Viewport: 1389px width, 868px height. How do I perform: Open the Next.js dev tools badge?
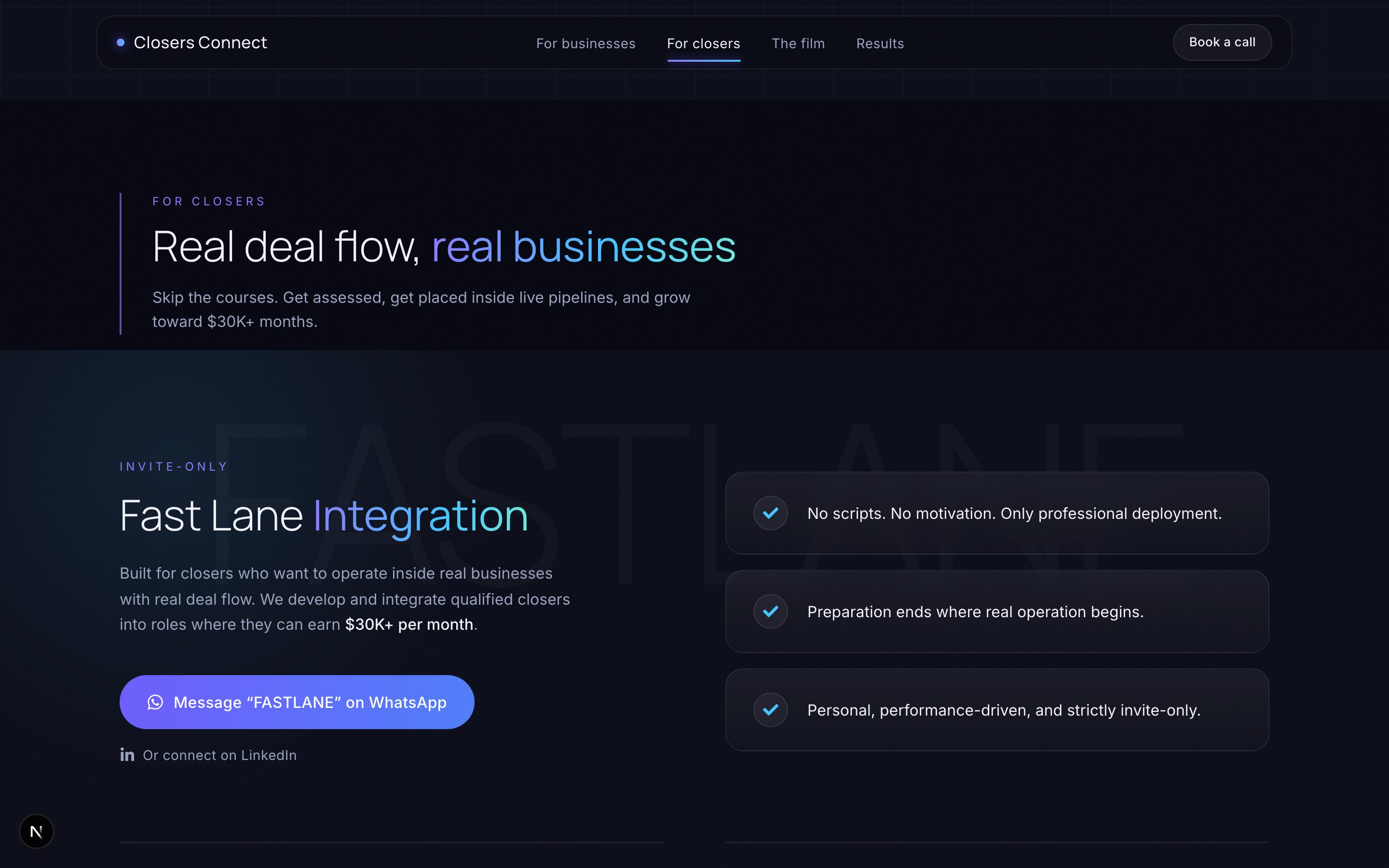[x=36, y=831]
